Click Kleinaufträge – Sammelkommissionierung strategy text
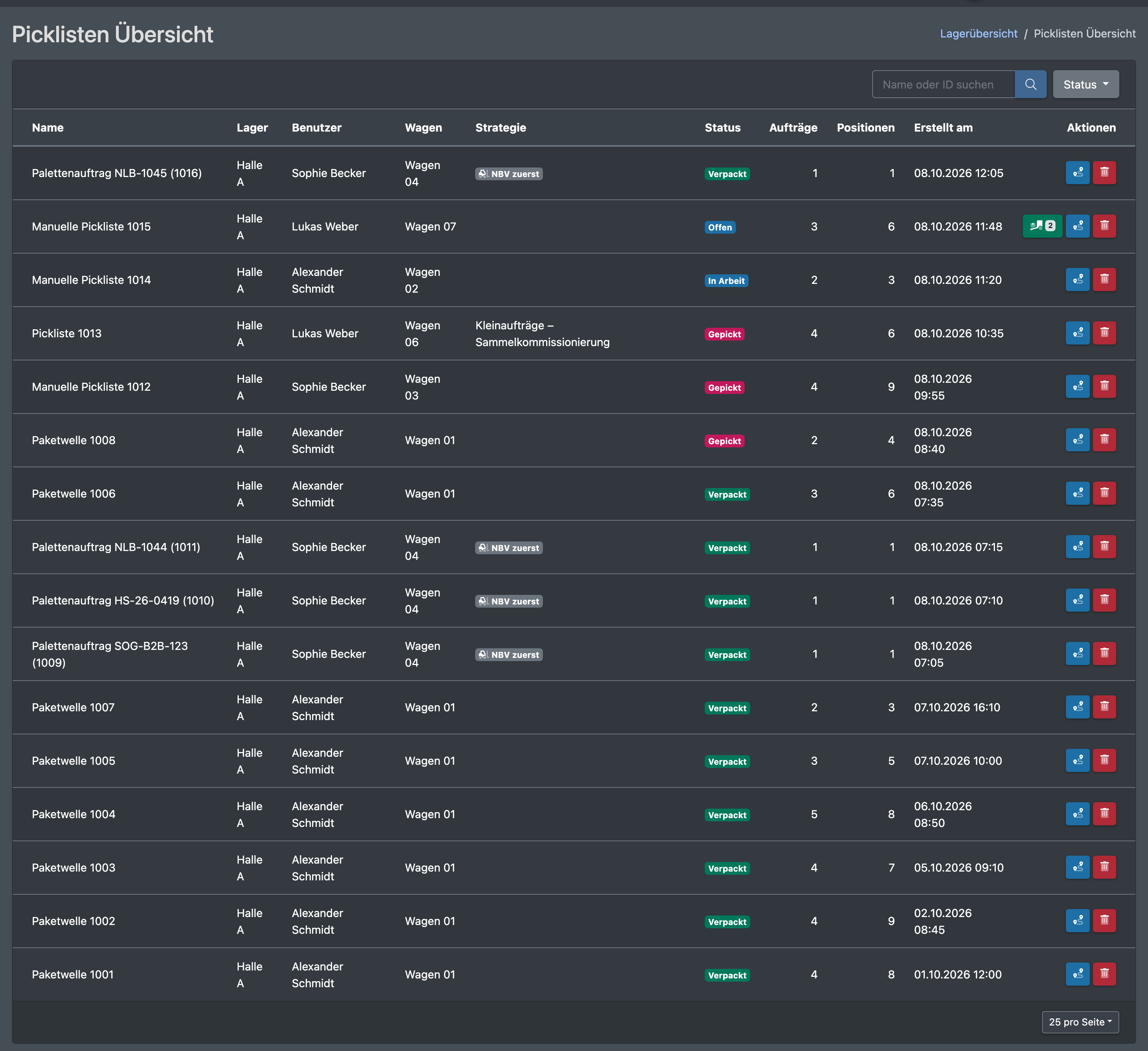1148x1051 pixels. pos(542,333)
